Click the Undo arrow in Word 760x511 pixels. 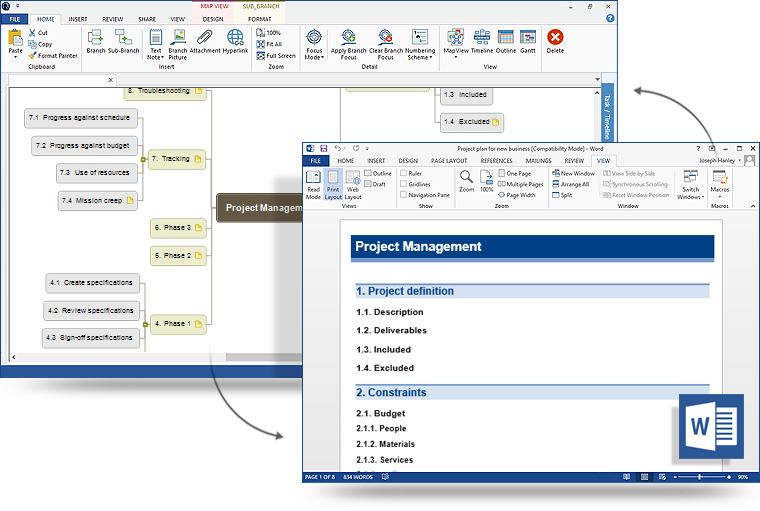[337, 148]
